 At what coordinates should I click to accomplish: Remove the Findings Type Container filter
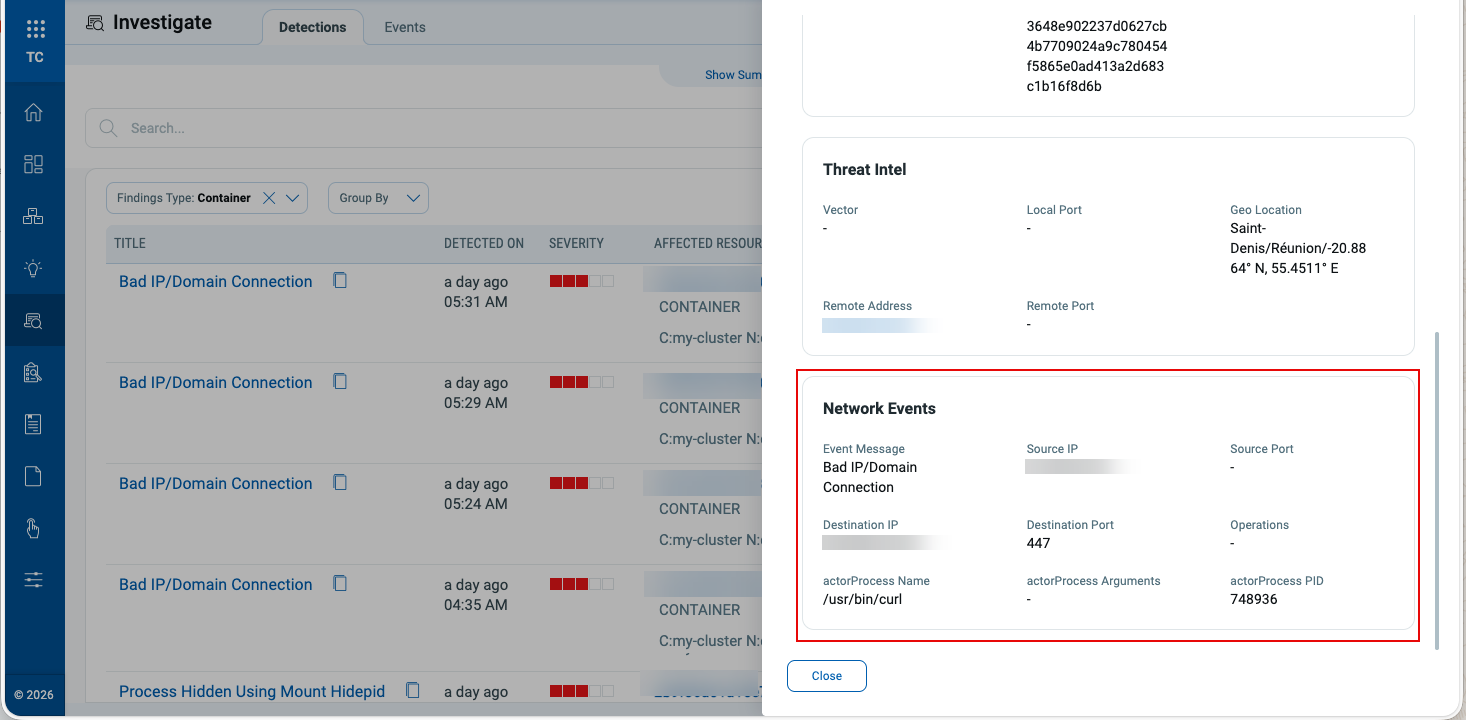[x=268, y=198]
